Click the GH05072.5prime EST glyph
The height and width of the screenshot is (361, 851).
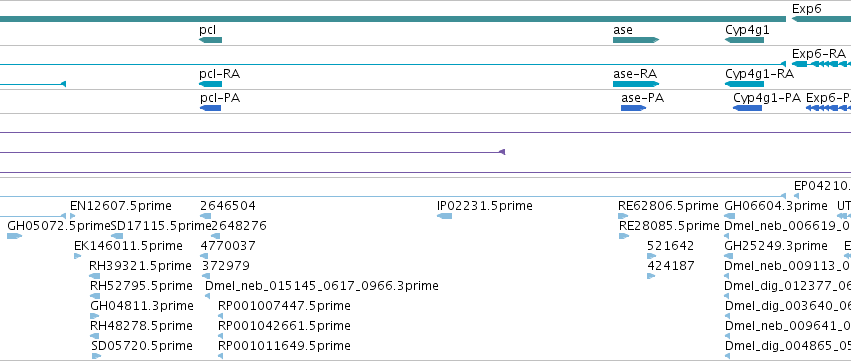[14, 236]
